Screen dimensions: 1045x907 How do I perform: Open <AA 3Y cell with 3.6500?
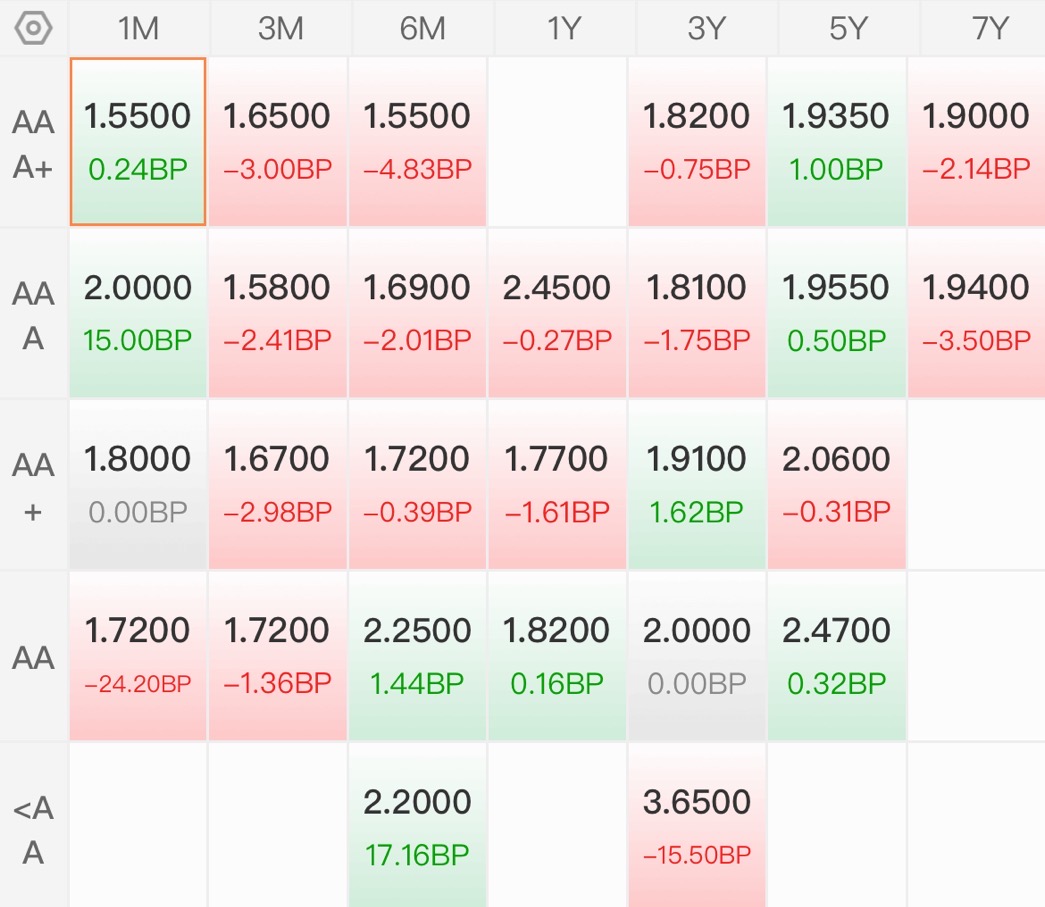[696, 826]
